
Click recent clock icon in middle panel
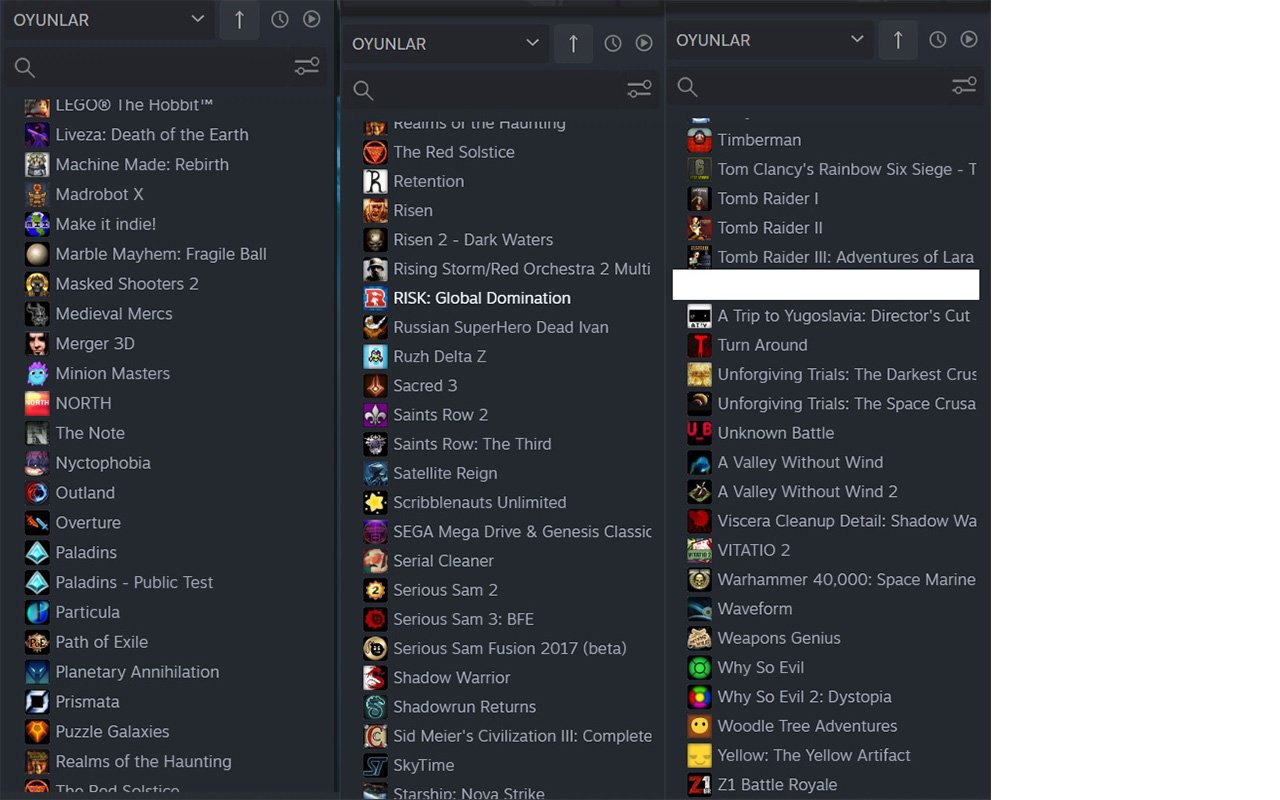tap(613, 43)
